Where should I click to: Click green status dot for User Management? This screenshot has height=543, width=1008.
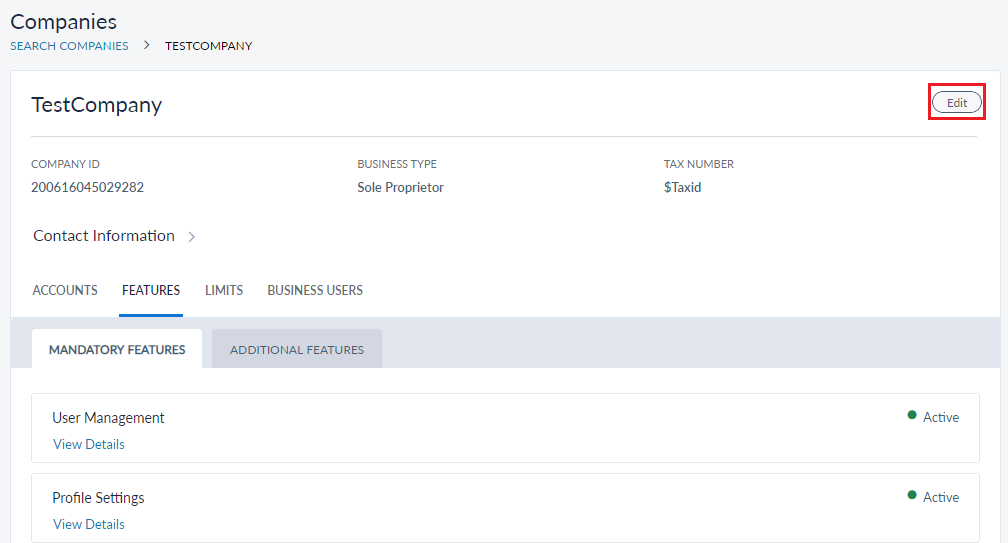pos(912,415)
